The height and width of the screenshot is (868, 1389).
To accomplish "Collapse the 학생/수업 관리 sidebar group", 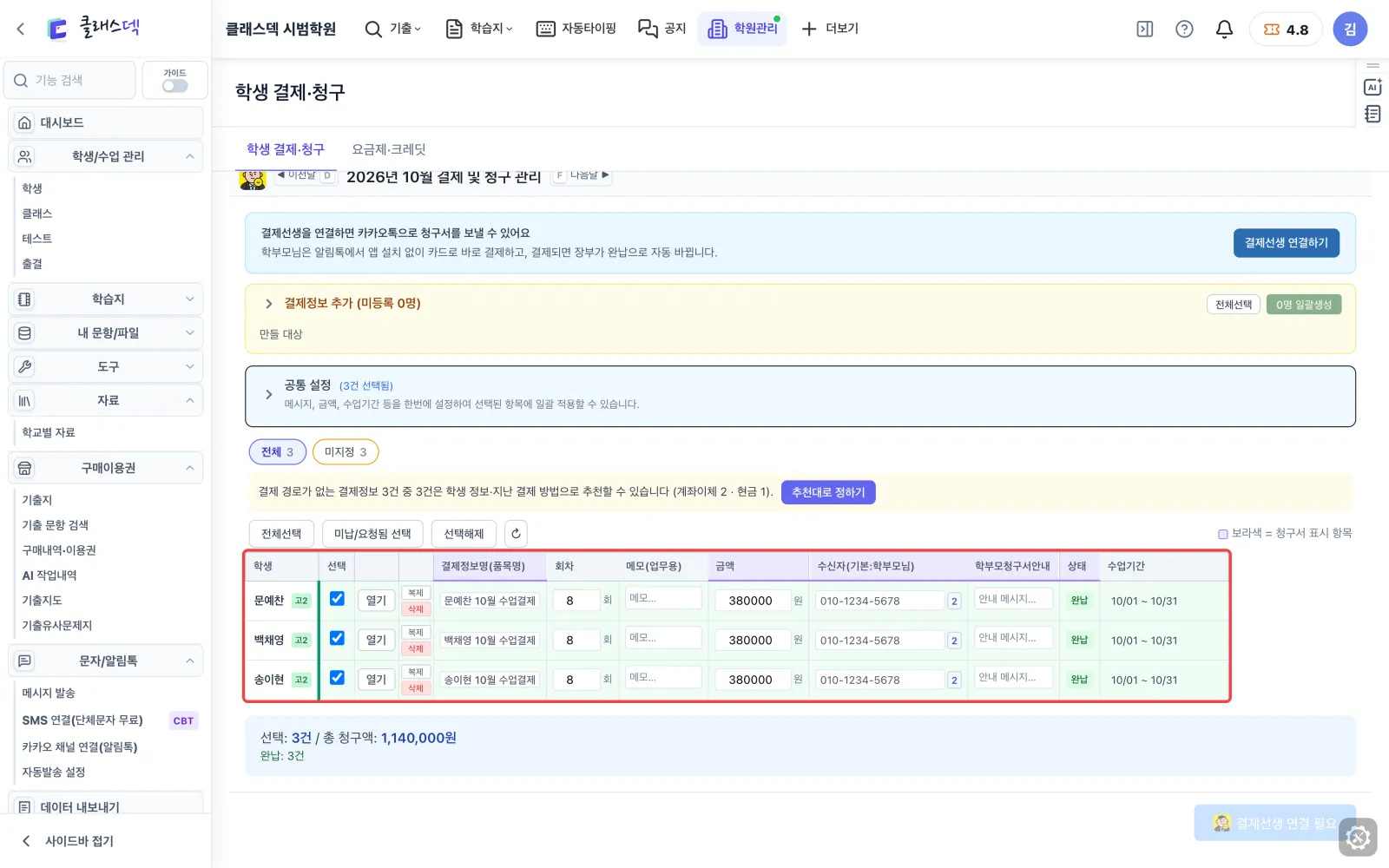I will coord(106,156).
